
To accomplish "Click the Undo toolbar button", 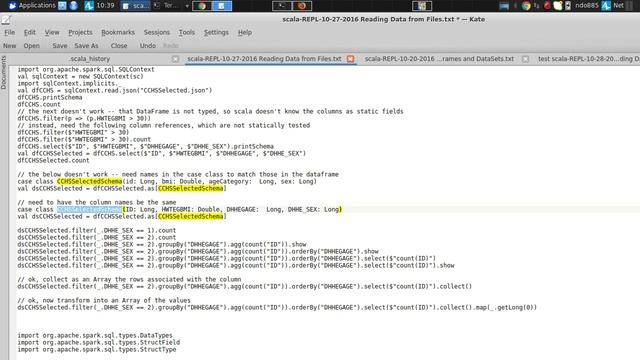I will pyautogui.click(x=147, y=46).
